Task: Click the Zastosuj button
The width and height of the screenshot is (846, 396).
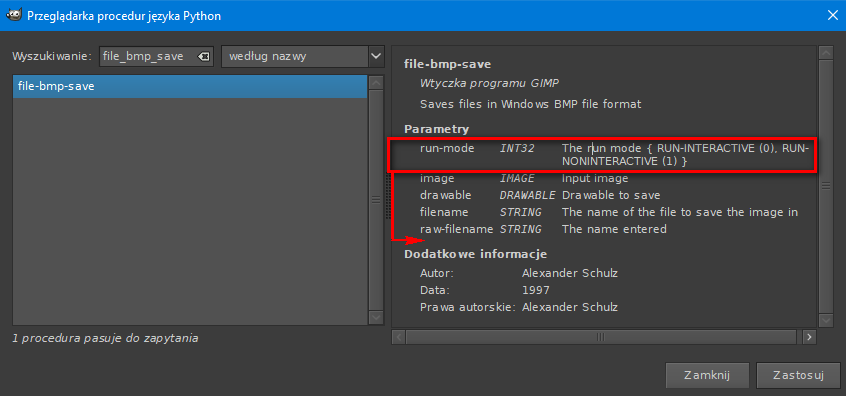Action: click(799, 375)
